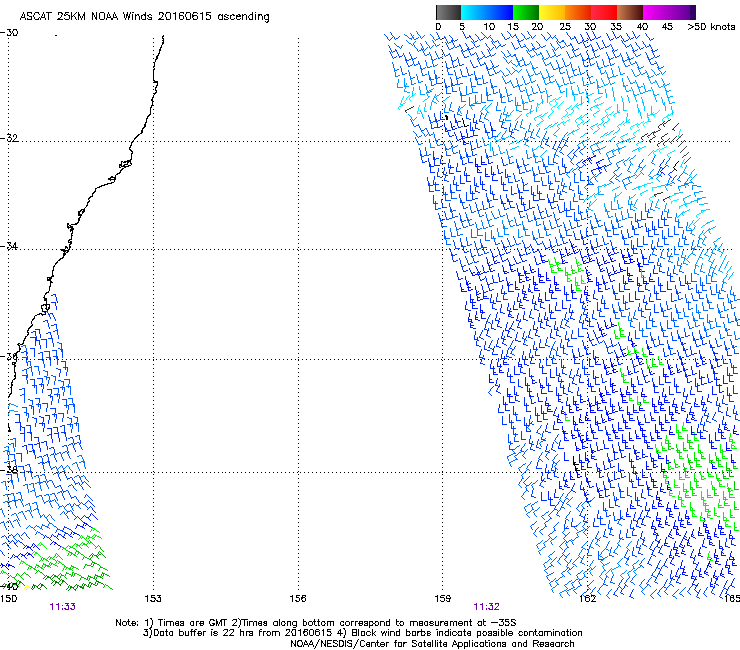Click the title 'ASCAT 25KM NOAA Winds 20160615 ascending'
This screenshot has height=650, width=740.
click(x=144, y=17)
